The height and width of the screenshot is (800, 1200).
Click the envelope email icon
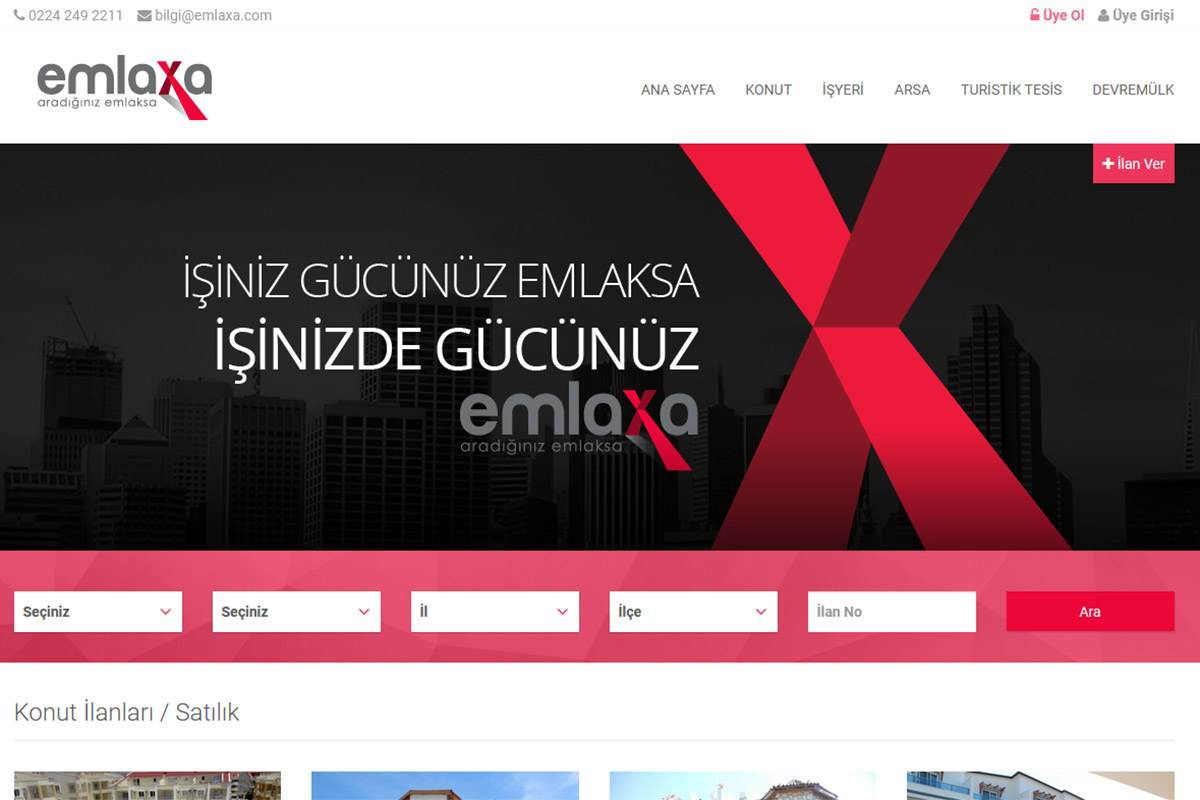tap(144, 16)
